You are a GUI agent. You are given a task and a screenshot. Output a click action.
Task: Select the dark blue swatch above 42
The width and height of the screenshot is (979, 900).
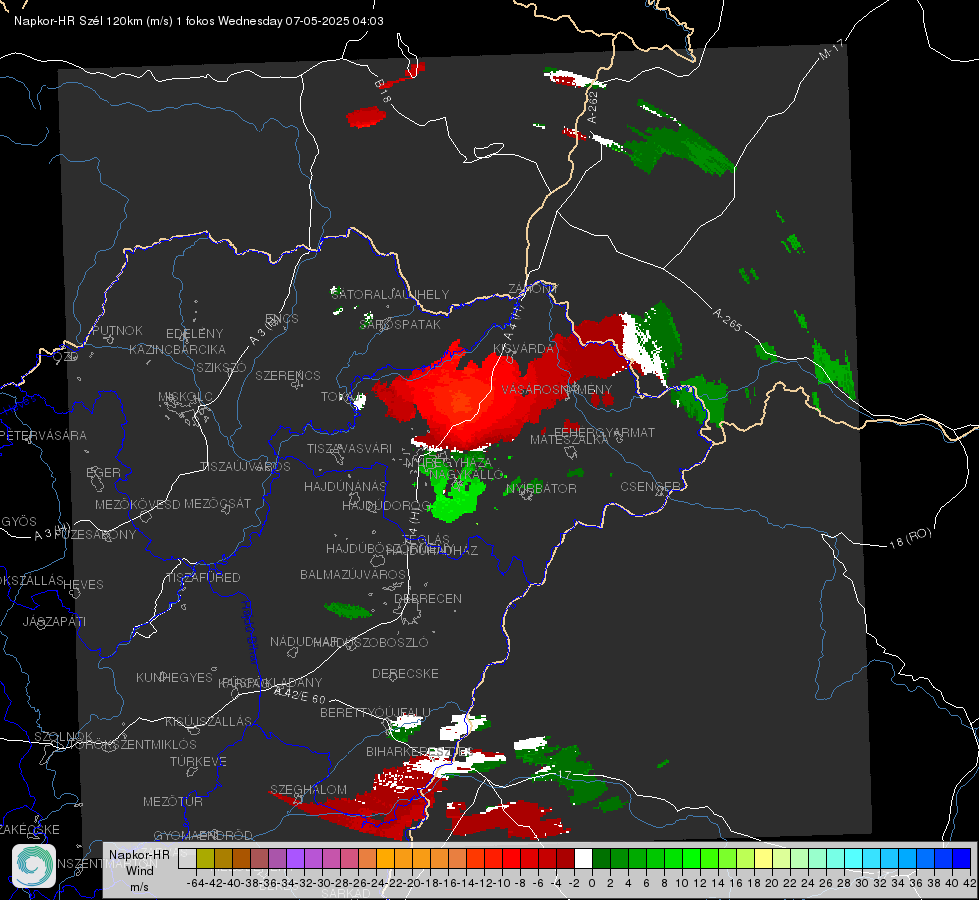pos(962,859)
